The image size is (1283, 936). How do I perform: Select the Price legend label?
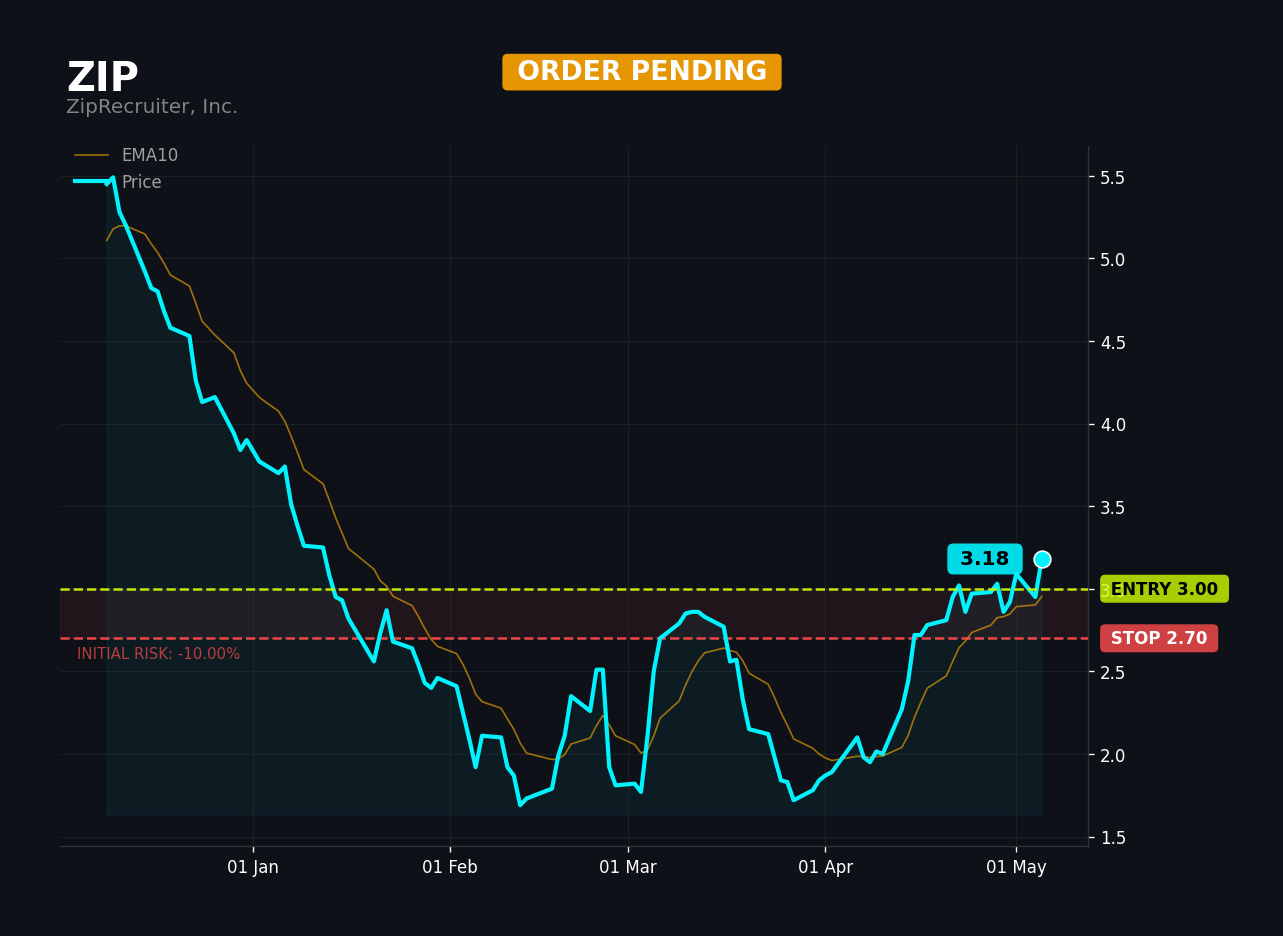[141, 182]
